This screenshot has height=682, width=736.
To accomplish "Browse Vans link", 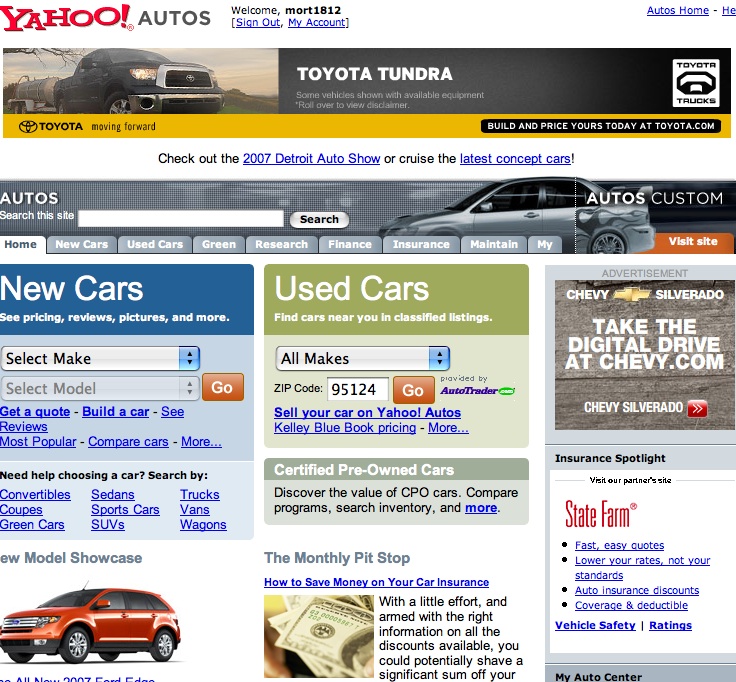I will [195, 510].
